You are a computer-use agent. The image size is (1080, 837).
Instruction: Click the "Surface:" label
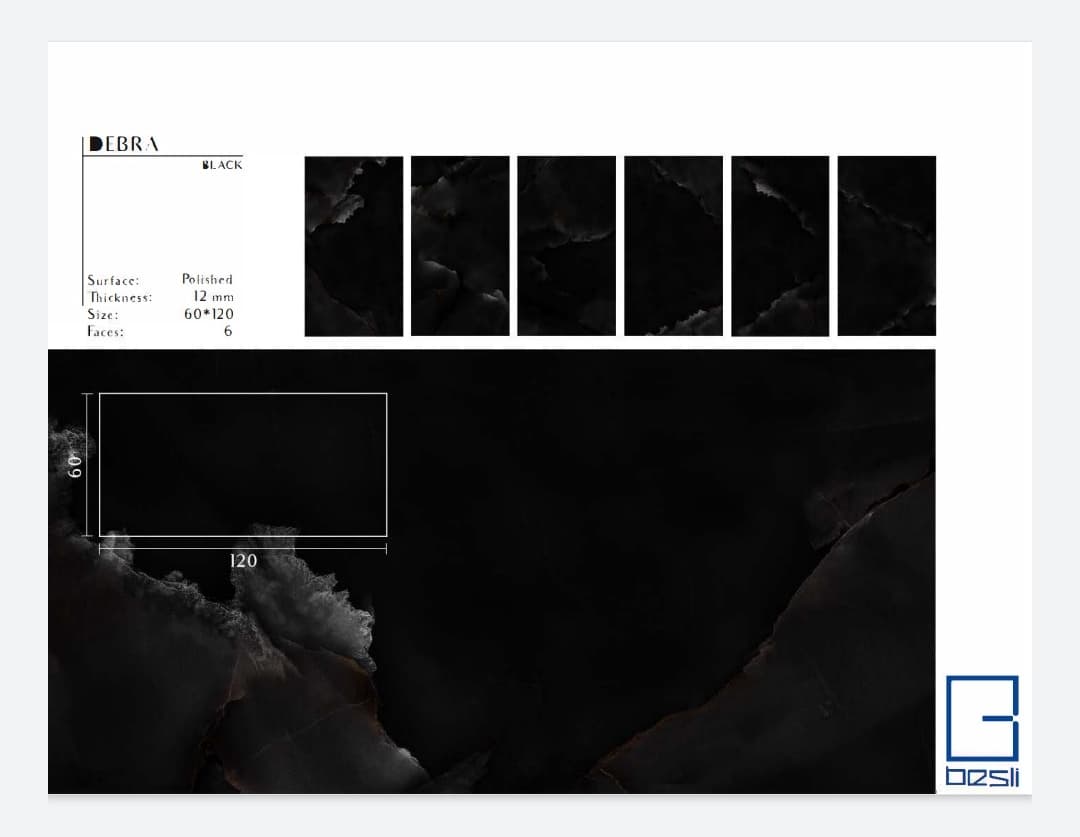(x=113, y=280)
